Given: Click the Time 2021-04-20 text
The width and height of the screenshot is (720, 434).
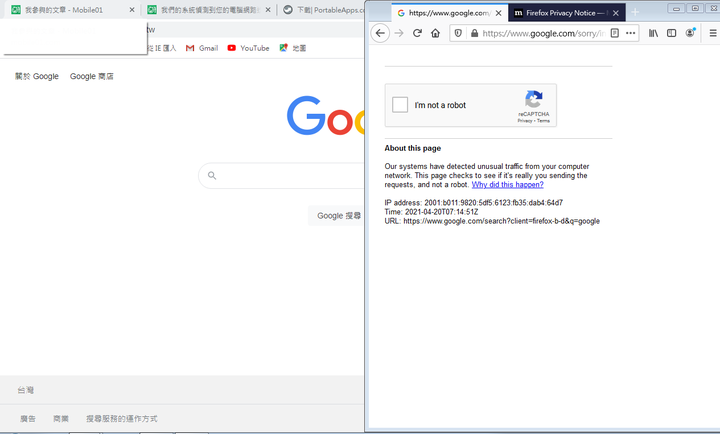Looking at the screenshot, I should [431, 212].
